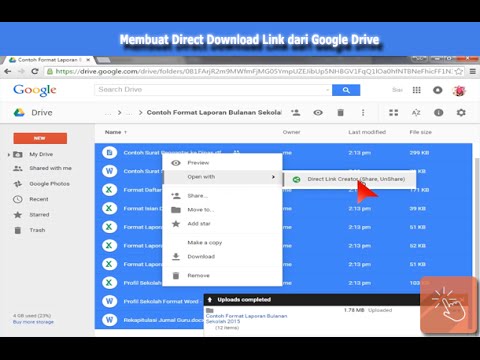The width and height of the screenshot is (480, 360).
Task: Choose Move to... in the context menu
Action: (x=222, y=210)
